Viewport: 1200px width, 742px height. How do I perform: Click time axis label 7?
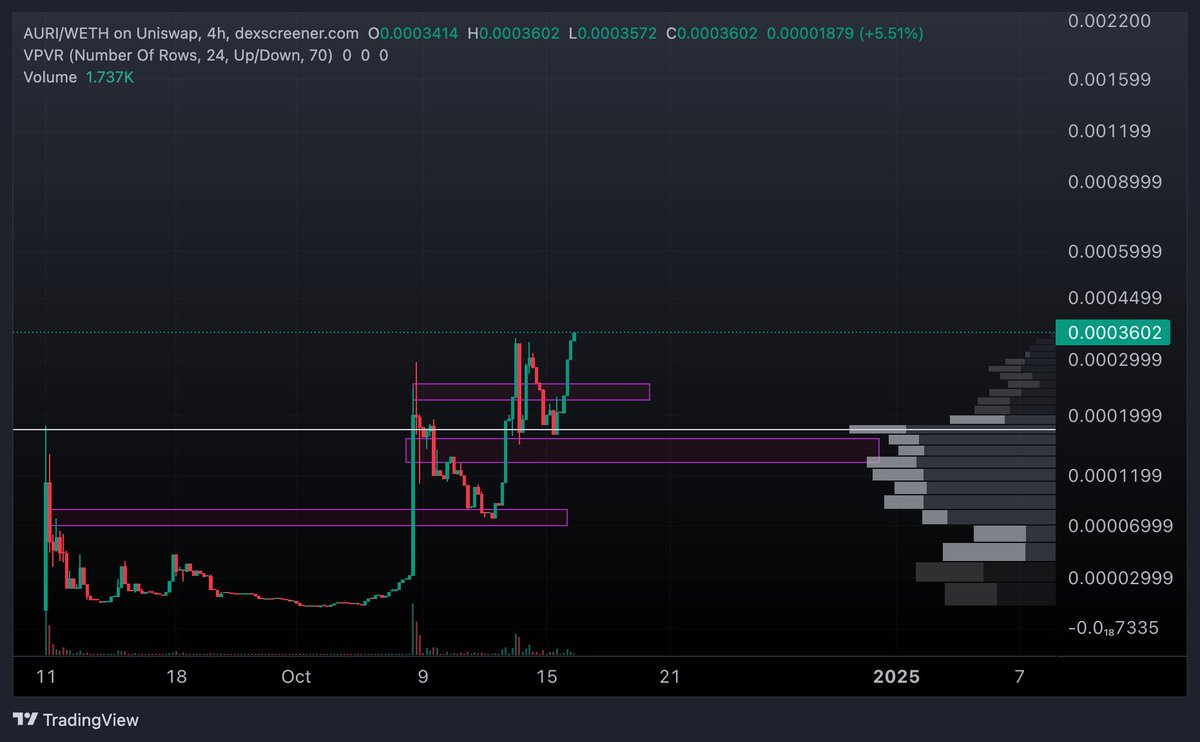pyautogui.click(x=1019, y=677)
